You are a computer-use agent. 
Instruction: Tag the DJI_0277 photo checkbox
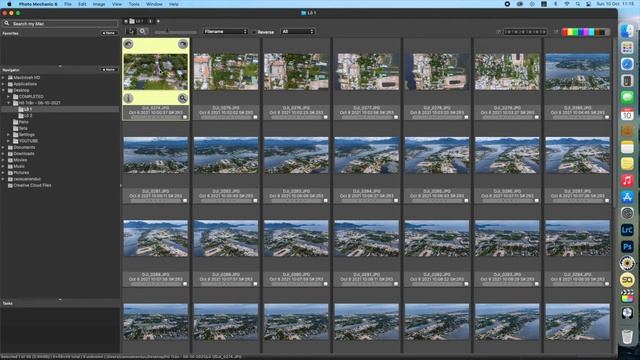tap(396, 117)
